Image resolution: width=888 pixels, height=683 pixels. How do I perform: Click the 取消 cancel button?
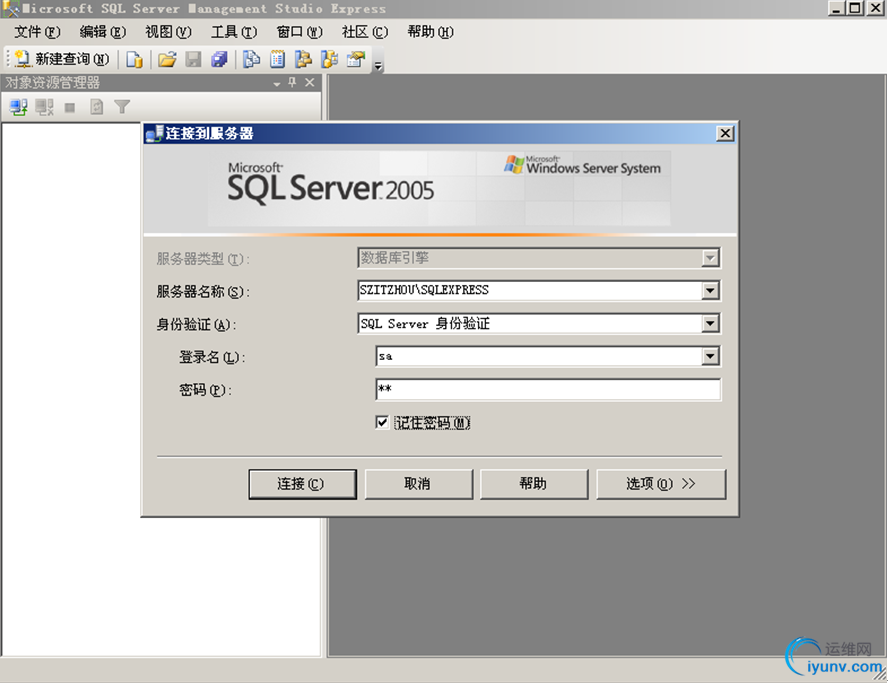click(x=419, y=484)
